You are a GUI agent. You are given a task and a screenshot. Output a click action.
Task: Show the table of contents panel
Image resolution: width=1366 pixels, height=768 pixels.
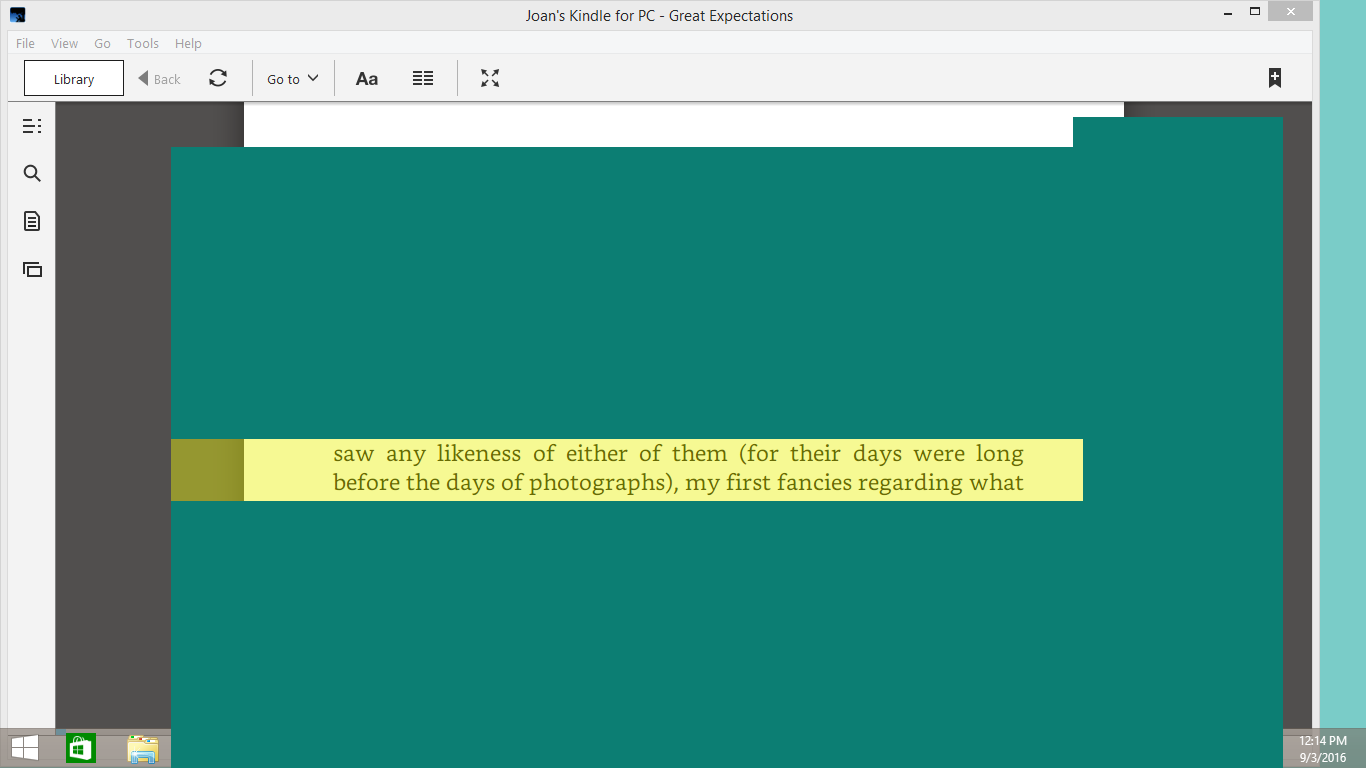[x=32, y=125]
